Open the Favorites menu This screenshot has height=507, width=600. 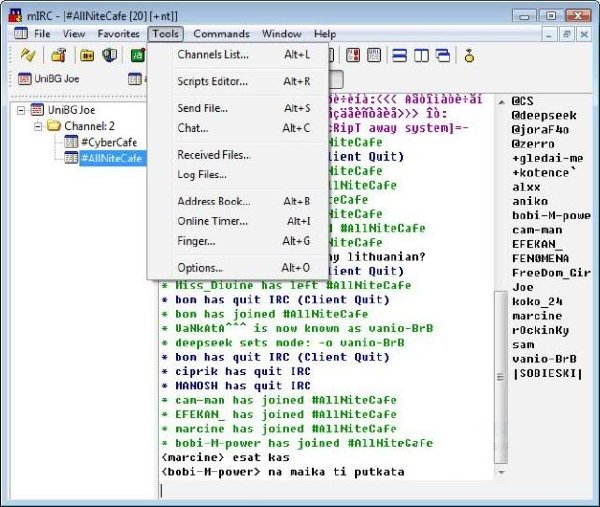tap(118, 34)
